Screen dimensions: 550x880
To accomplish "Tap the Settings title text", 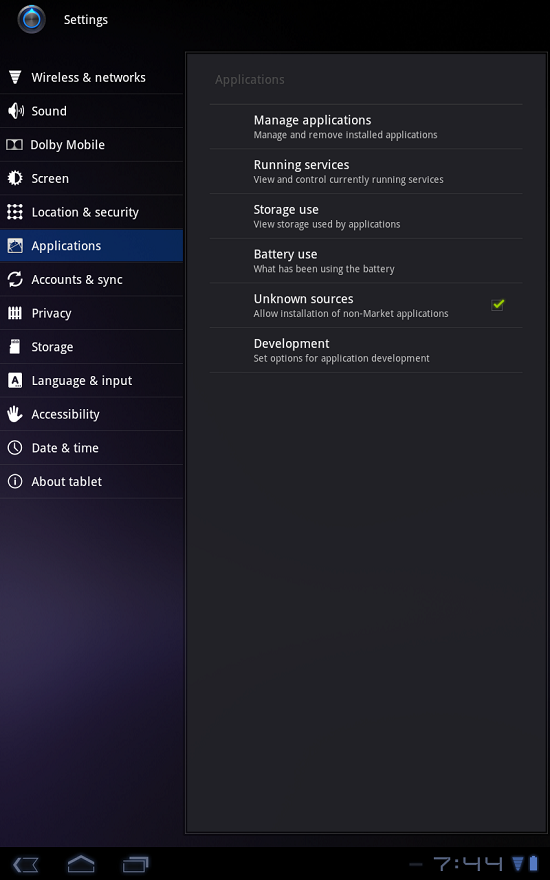I will coord(86,20).
